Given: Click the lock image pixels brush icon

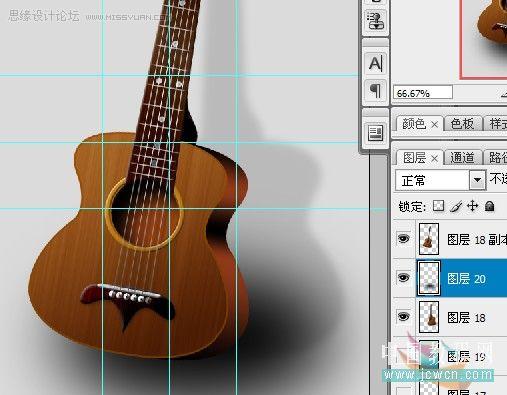Looking at the screenshot, I should (x=456, y=206).
